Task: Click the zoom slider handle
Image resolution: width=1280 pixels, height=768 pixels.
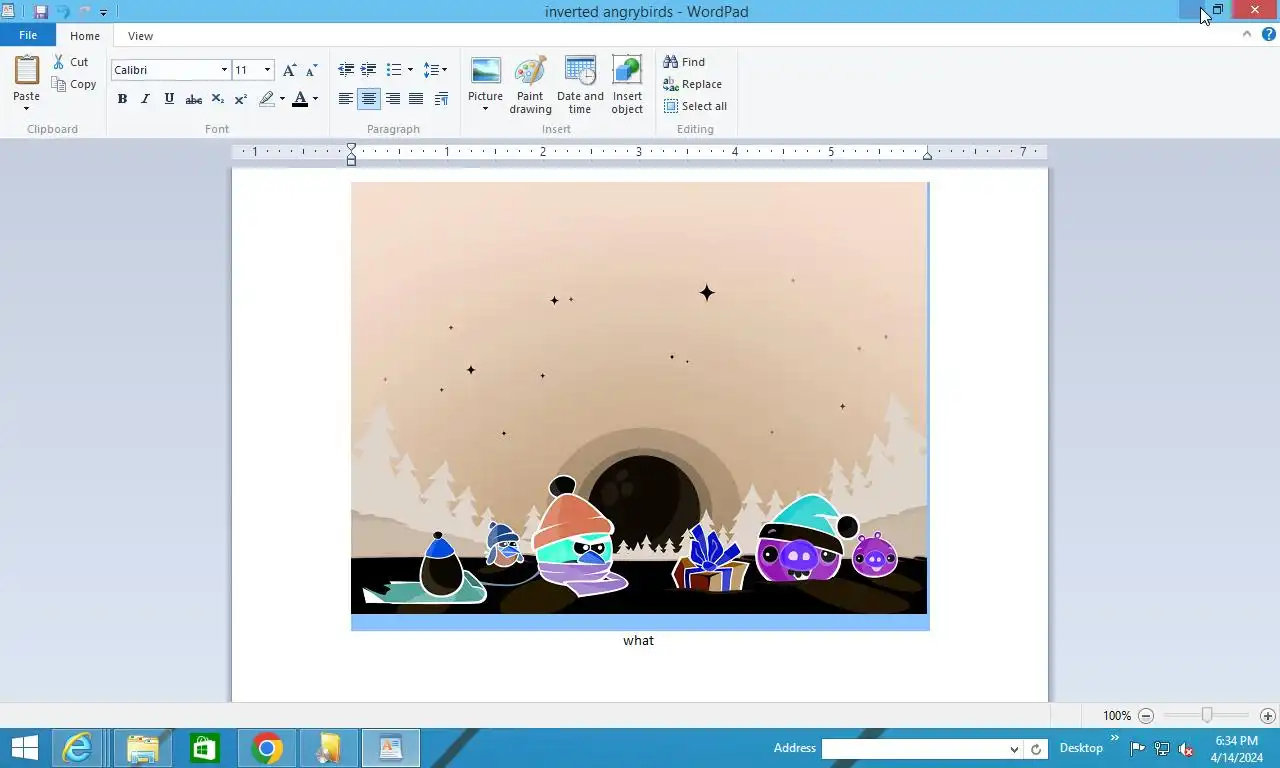Action: (x=1207, y=715)
